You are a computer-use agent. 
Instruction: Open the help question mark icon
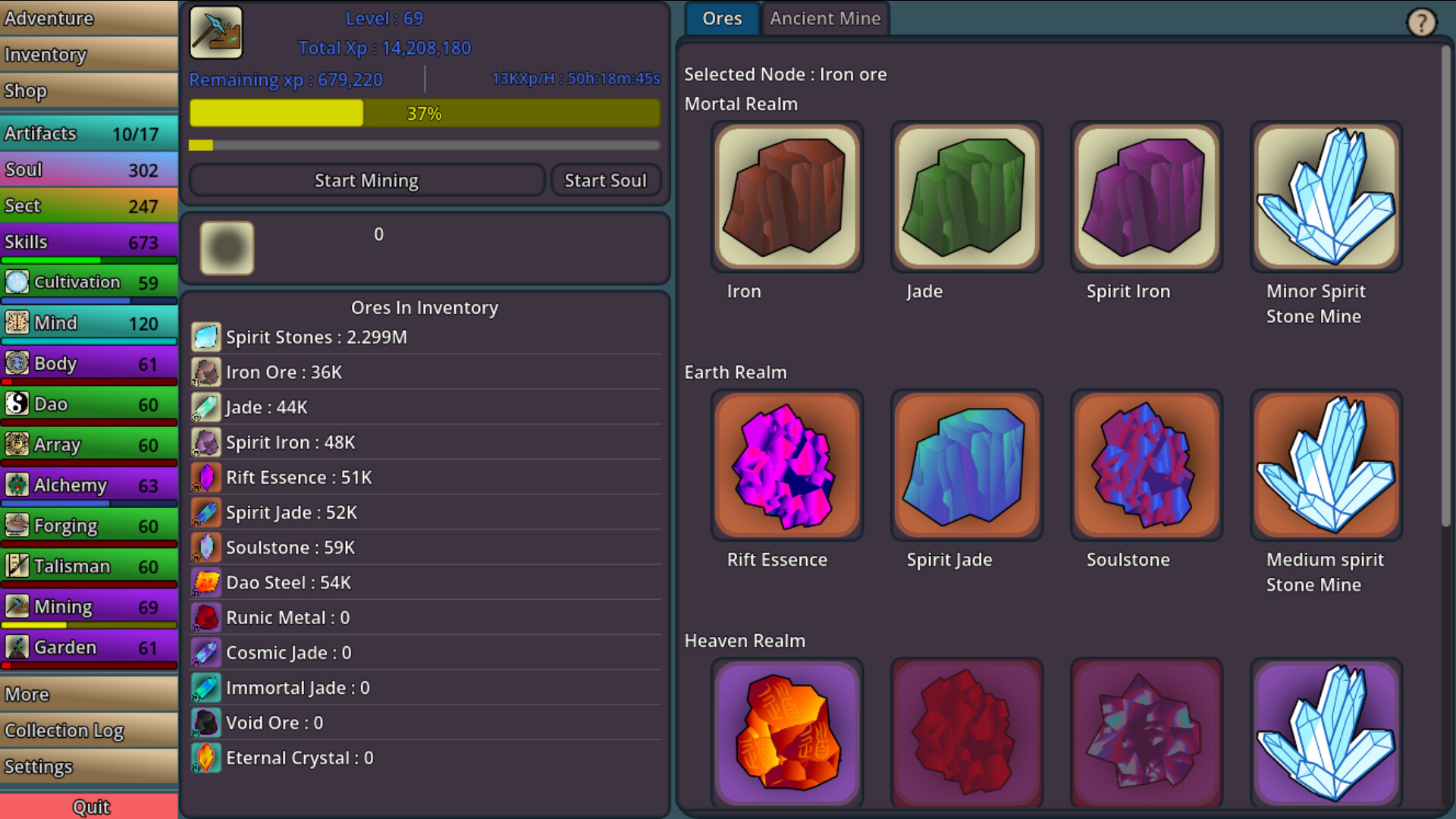tap(1422, 23)
